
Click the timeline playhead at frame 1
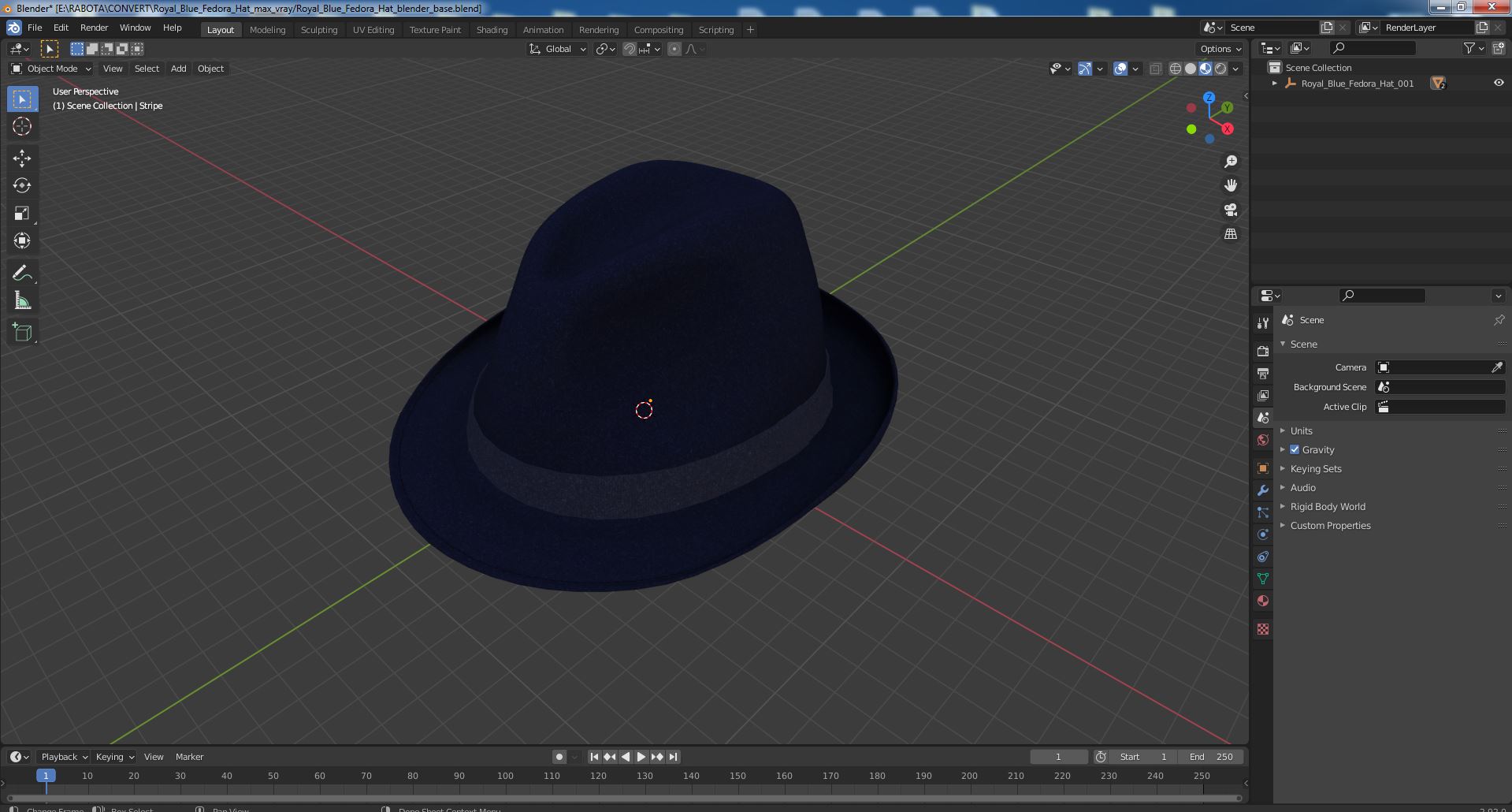(46, 776)
